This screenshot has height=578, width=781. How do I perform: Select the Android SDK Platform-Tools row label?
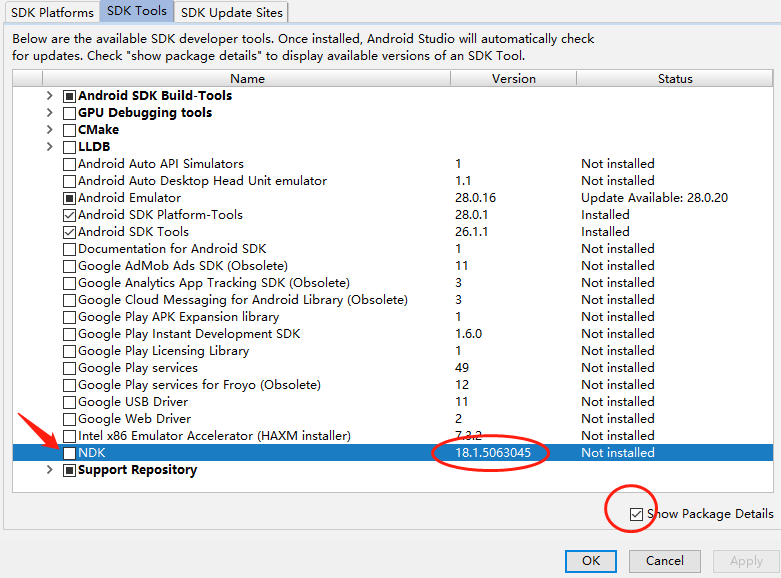click(x=160, y=215)
